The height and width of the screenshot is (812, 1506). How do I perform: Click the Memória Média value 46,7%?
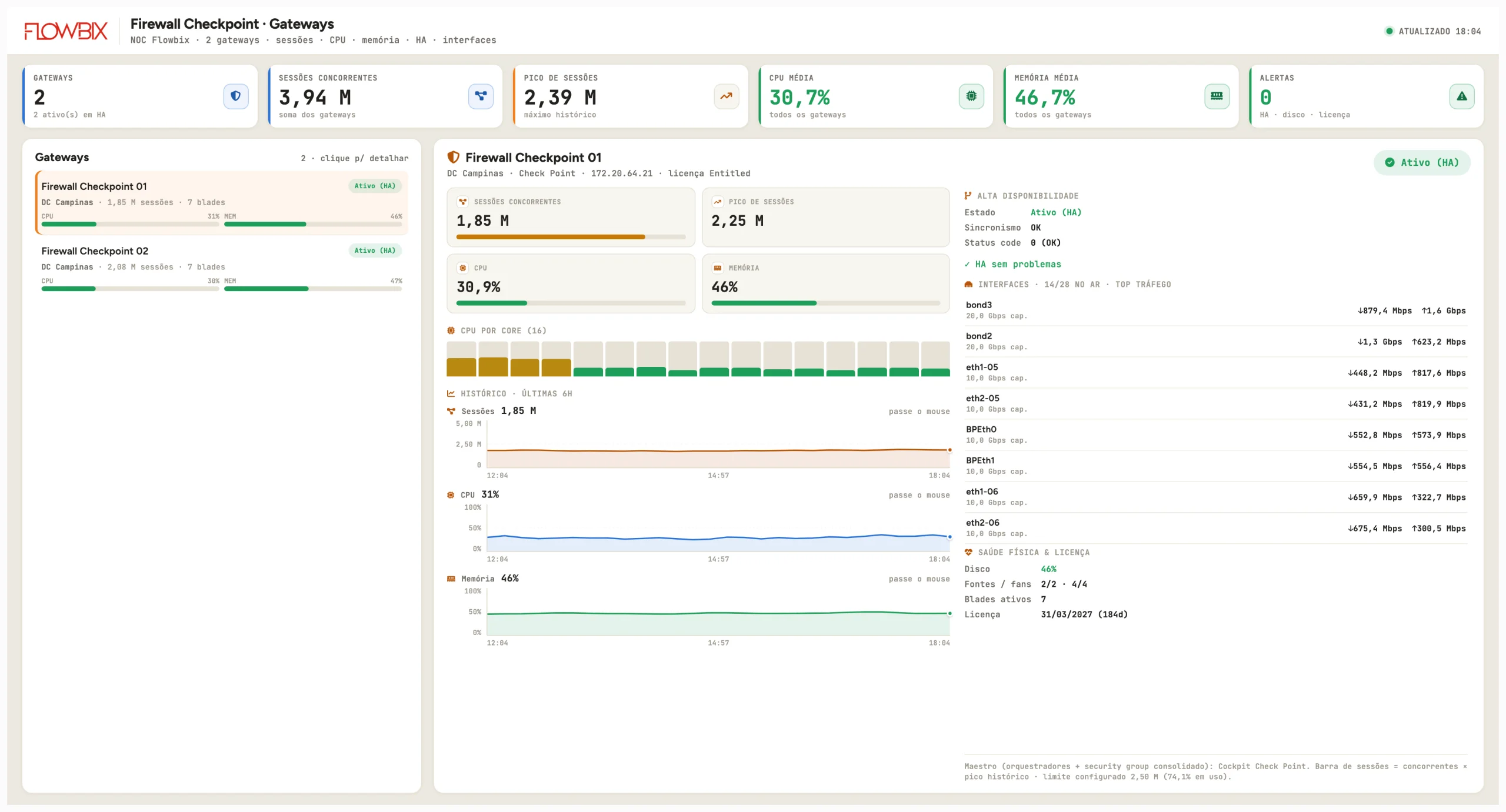point(1045,97)
